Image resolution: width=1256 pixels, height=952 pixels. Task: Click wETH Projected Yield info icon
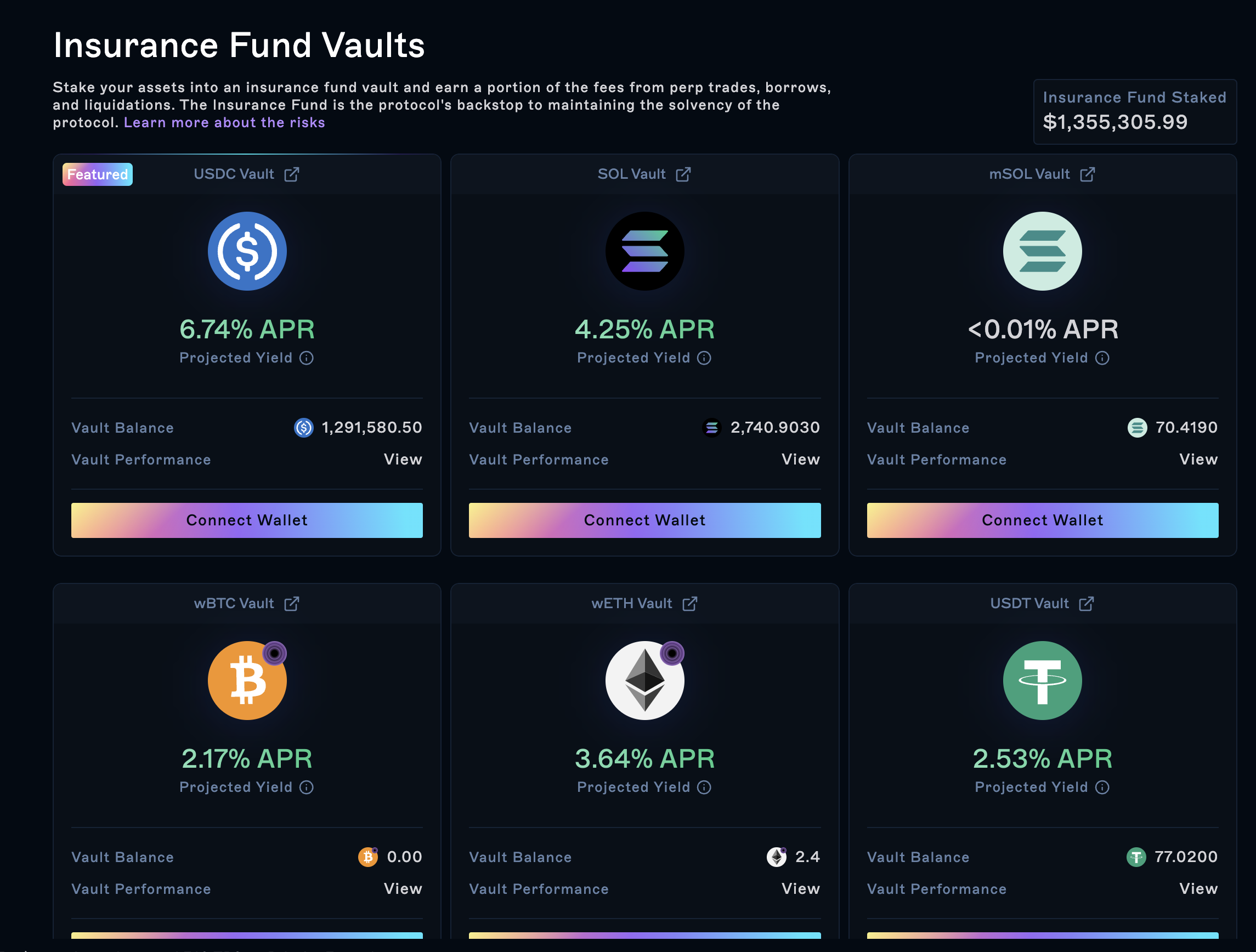pos(704,787)
